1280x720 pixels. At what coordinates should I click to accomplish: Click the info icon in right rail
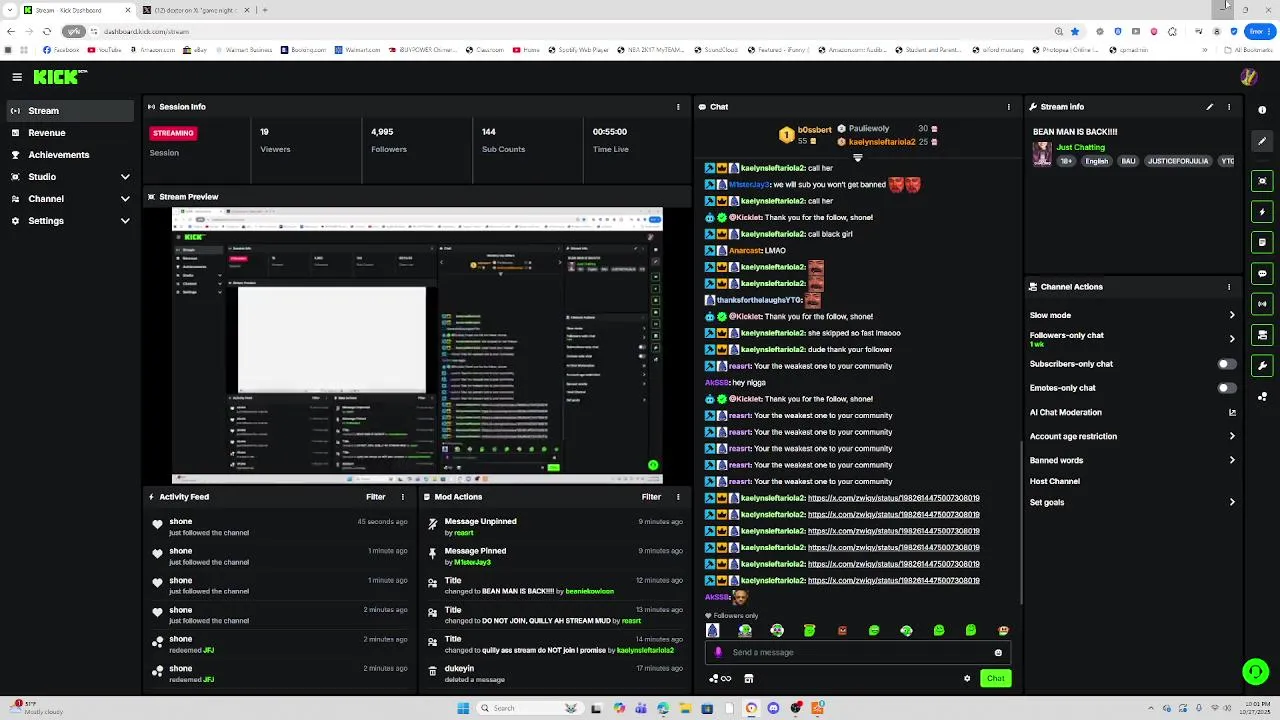click(x=1262, y=110)
